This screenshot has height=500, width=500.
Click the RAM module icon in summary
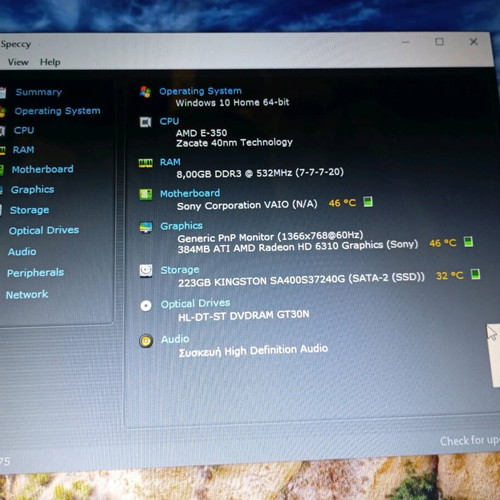[x=146, y=163]
